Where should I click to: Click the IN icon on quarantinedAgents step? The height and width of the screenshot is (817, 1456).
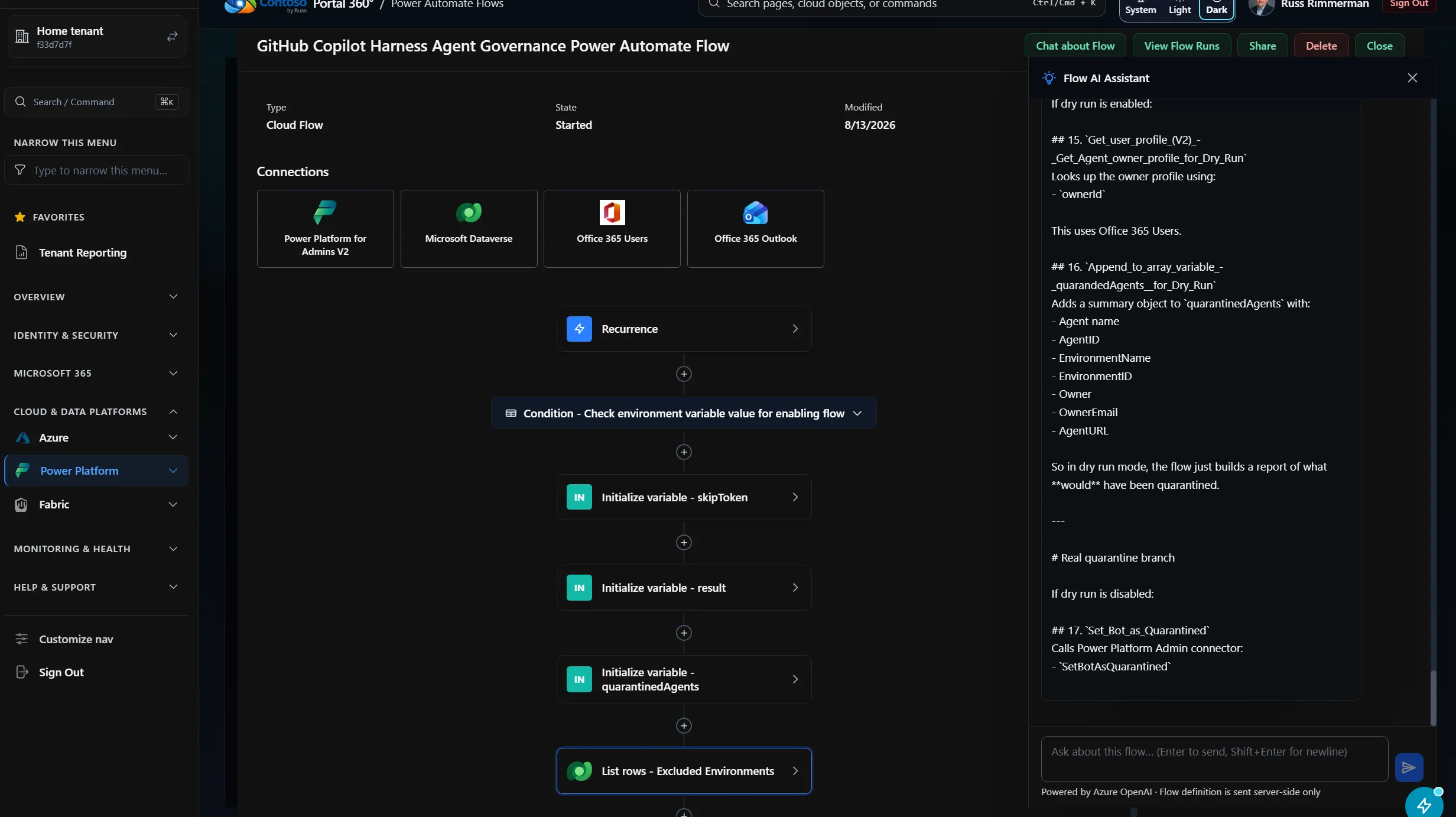point(579,679)
